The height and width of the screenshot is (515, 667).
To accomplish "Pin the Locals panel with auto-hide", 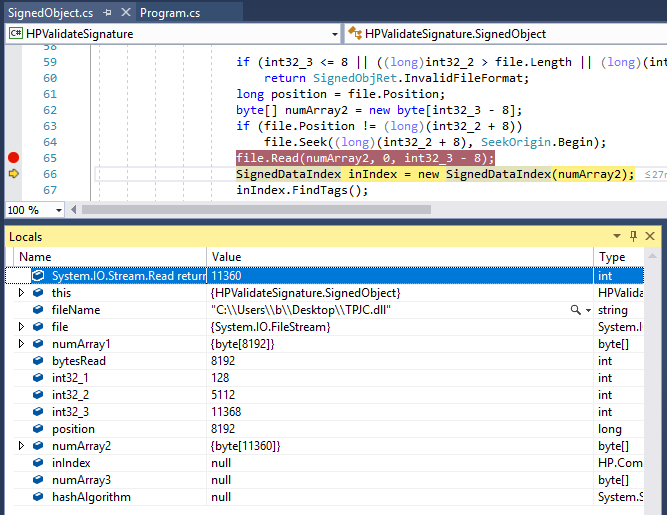I will point(633,236).
